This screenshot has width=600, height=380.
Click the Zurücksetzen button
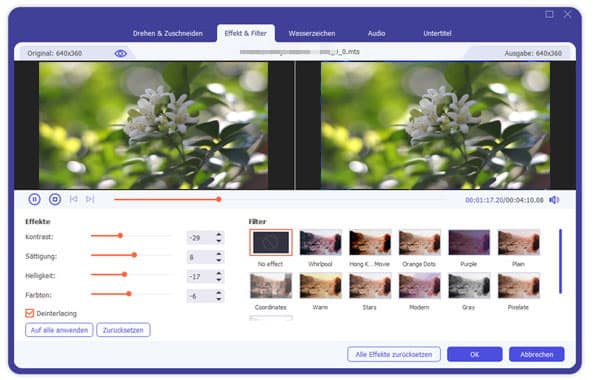123,330
